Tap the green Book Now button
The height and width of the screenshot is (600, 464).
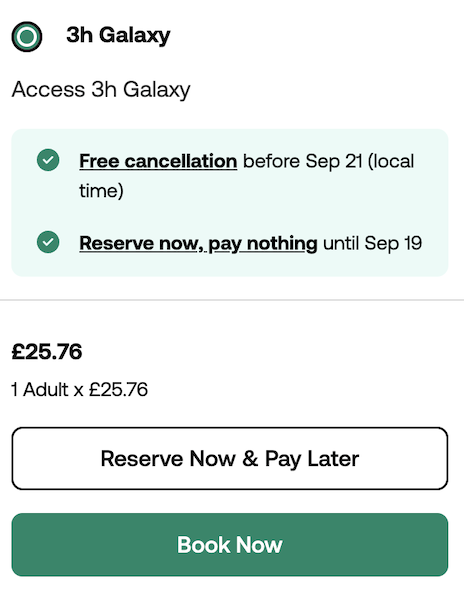[x=230, y=545]
